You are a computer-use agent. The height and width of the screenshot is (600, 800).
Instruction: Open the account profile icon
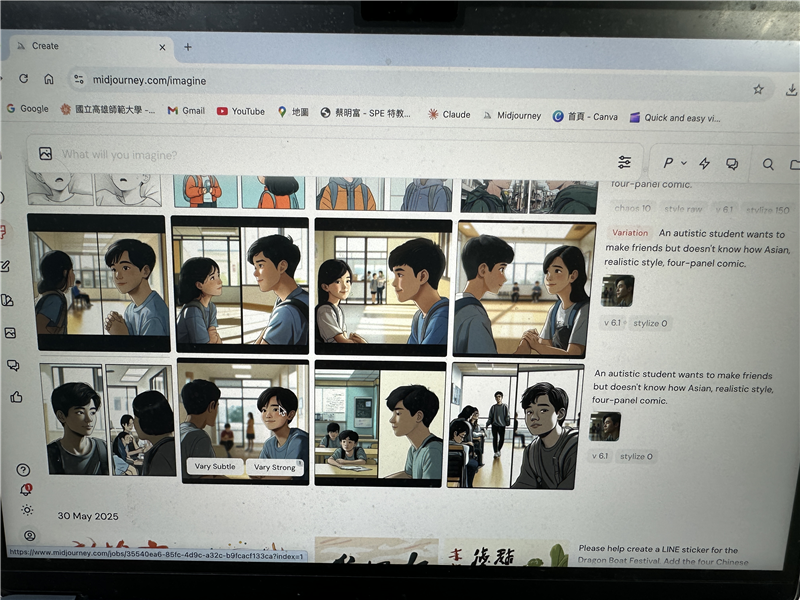[30, 535]
